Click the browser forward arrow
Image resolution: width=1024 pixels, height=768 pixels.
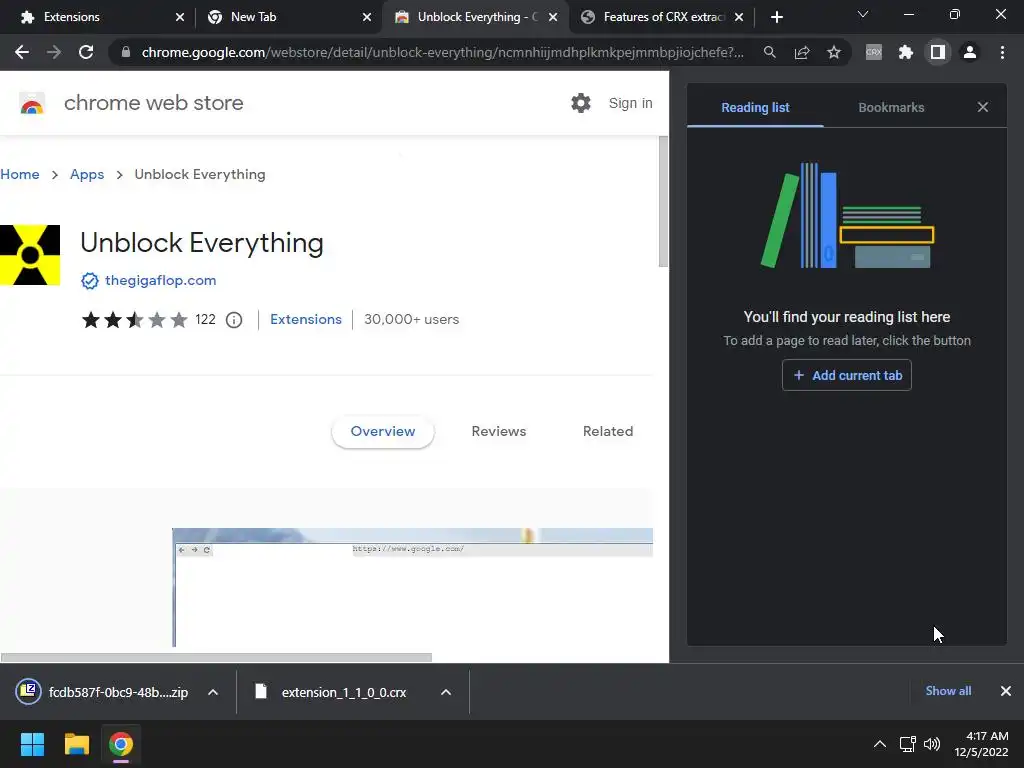[x=54, y=52]
